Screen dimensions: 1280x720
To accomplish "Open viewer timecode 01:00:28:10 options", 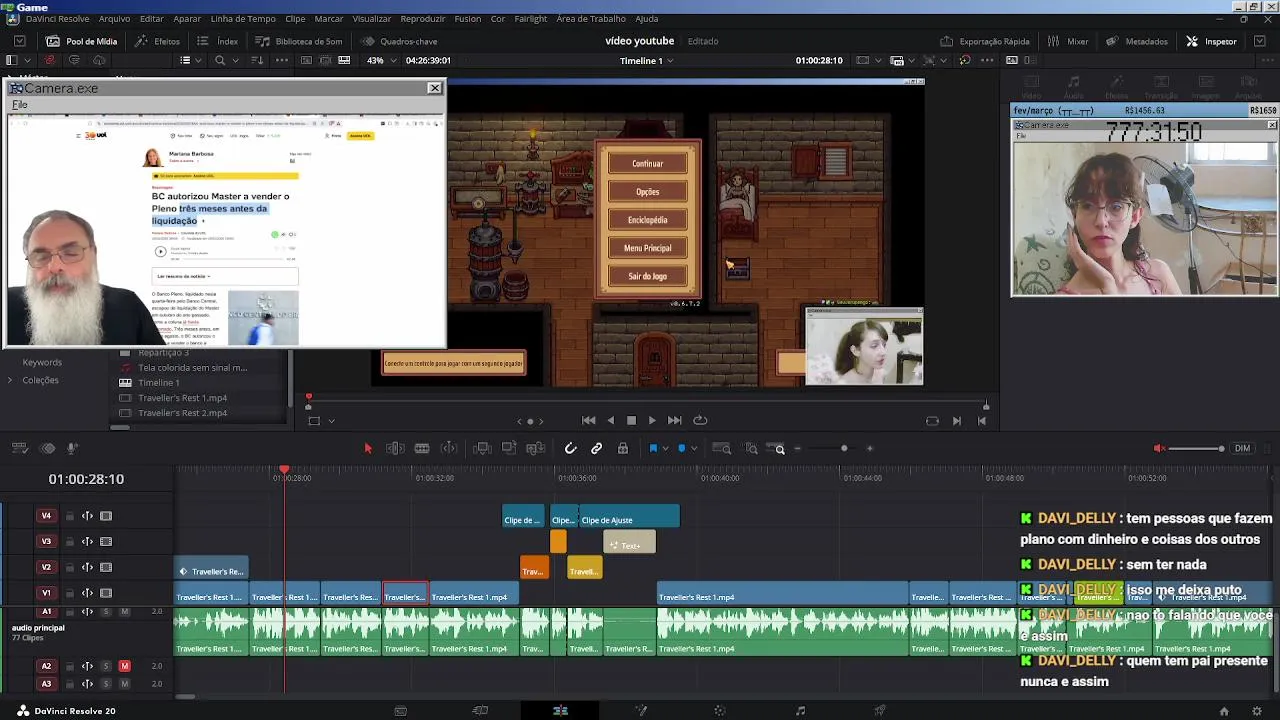I will pyautogui.click(x=819, y=60).
